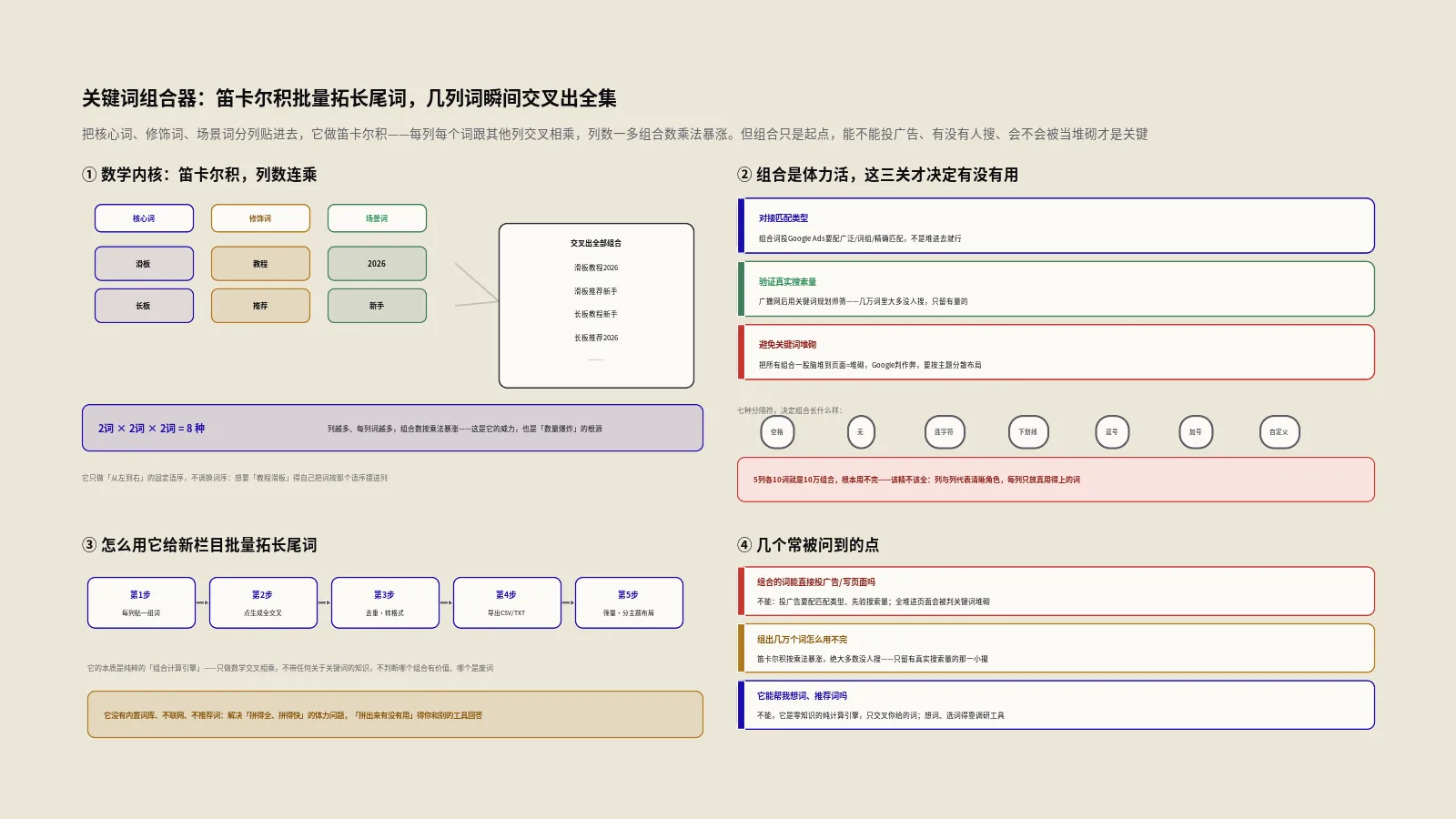Click the 加号 separator pill
Image resolution: width=1456 pixels, height=819 pixels.
coord(1196,432)
